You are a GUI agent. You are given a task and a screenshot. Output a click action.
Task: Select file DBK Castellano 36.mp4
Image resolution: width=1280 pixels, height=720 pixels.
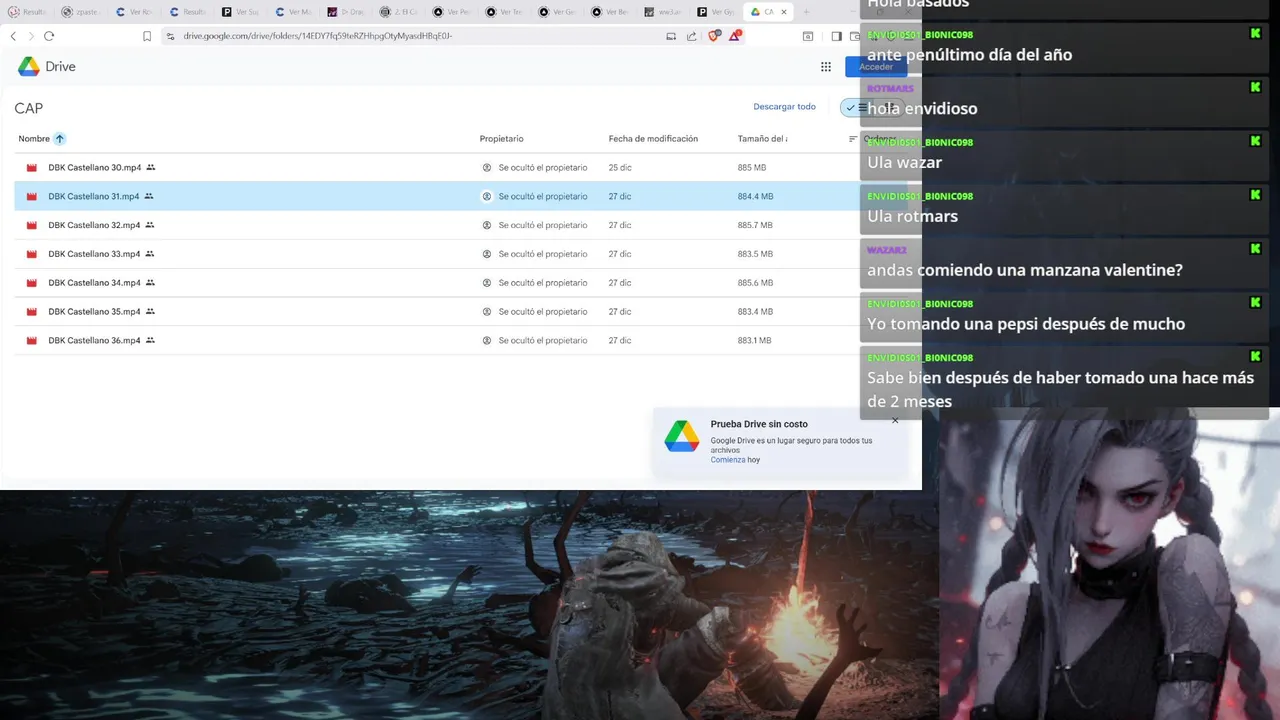[x=95, y=341]
